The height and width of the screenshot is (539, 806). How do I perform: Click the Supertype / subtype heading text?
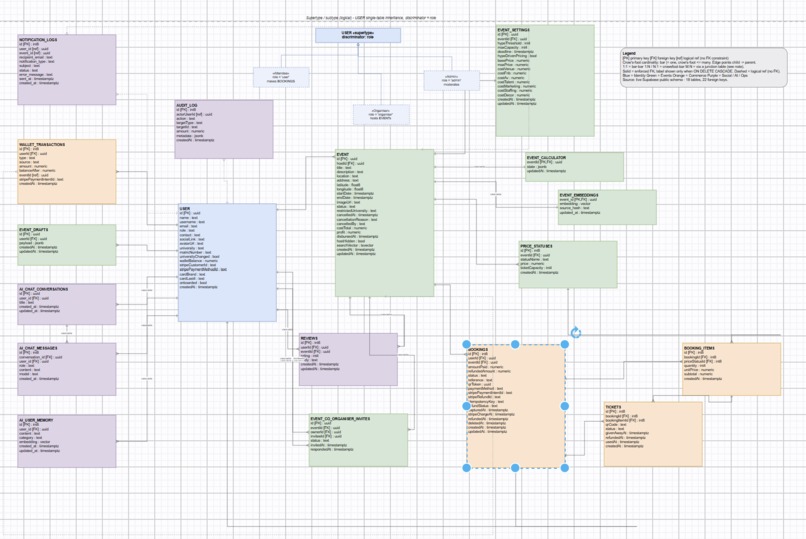[371, 17]
